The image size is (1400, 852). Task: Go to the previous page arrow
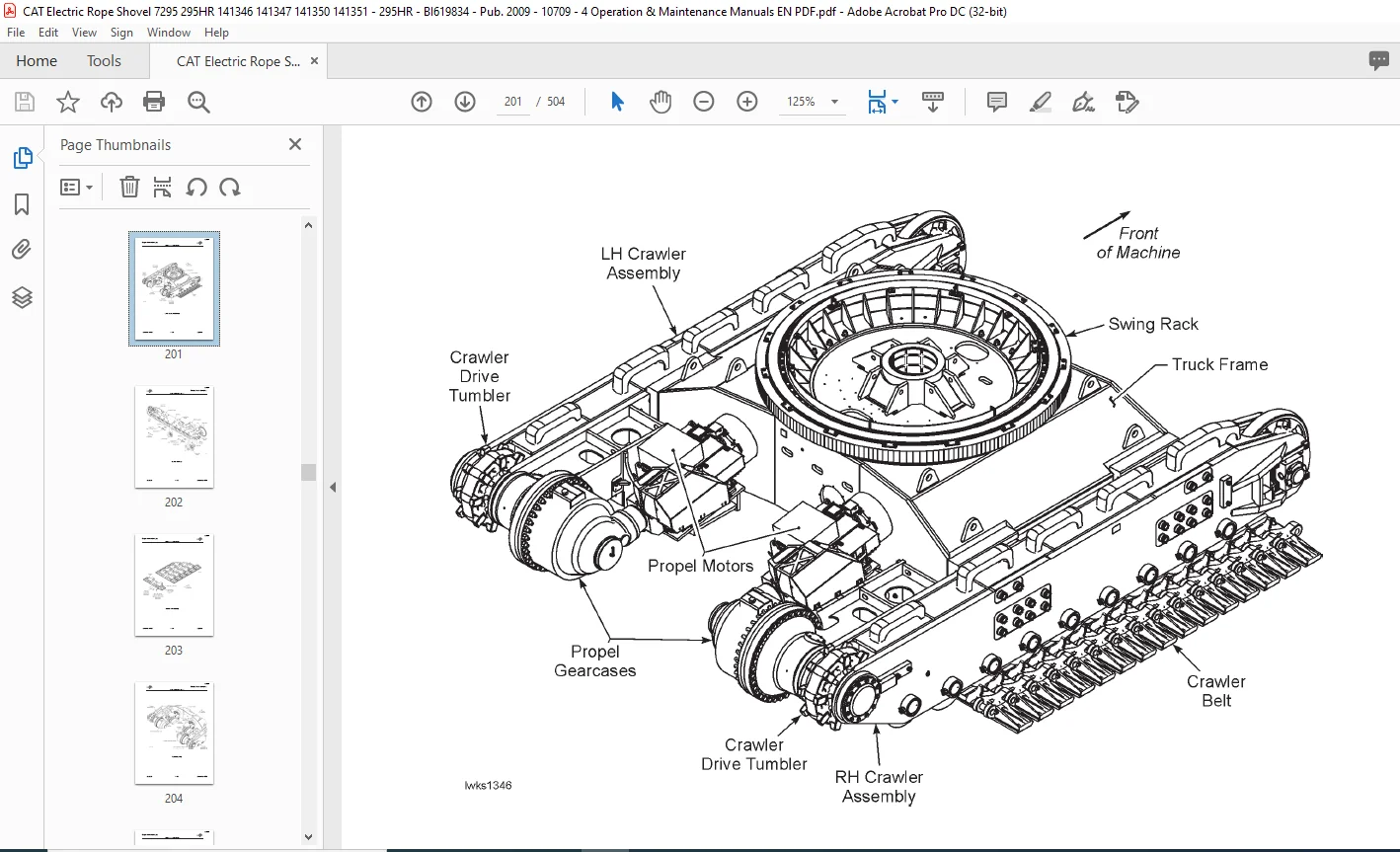coord(422,102)
